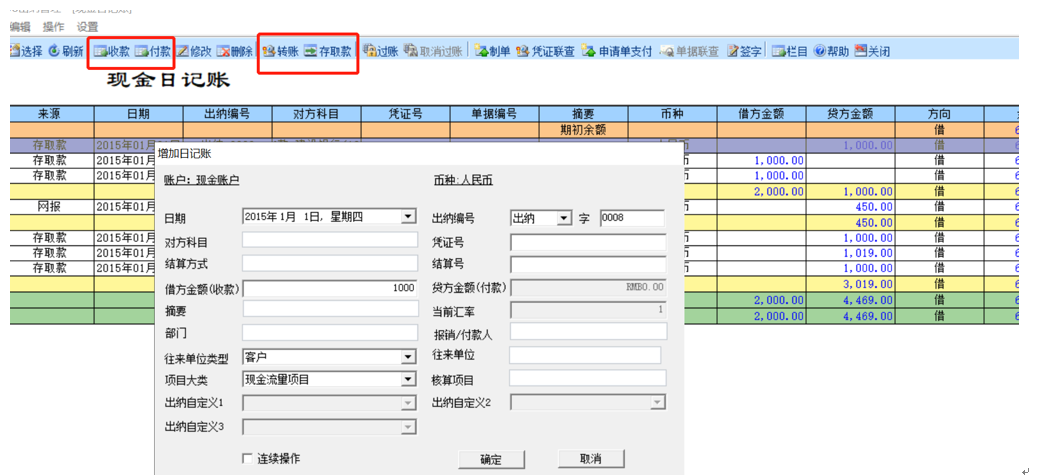Open the 帮助 help icon
The width and height of the screenshot is (1042, 476).
831,51
